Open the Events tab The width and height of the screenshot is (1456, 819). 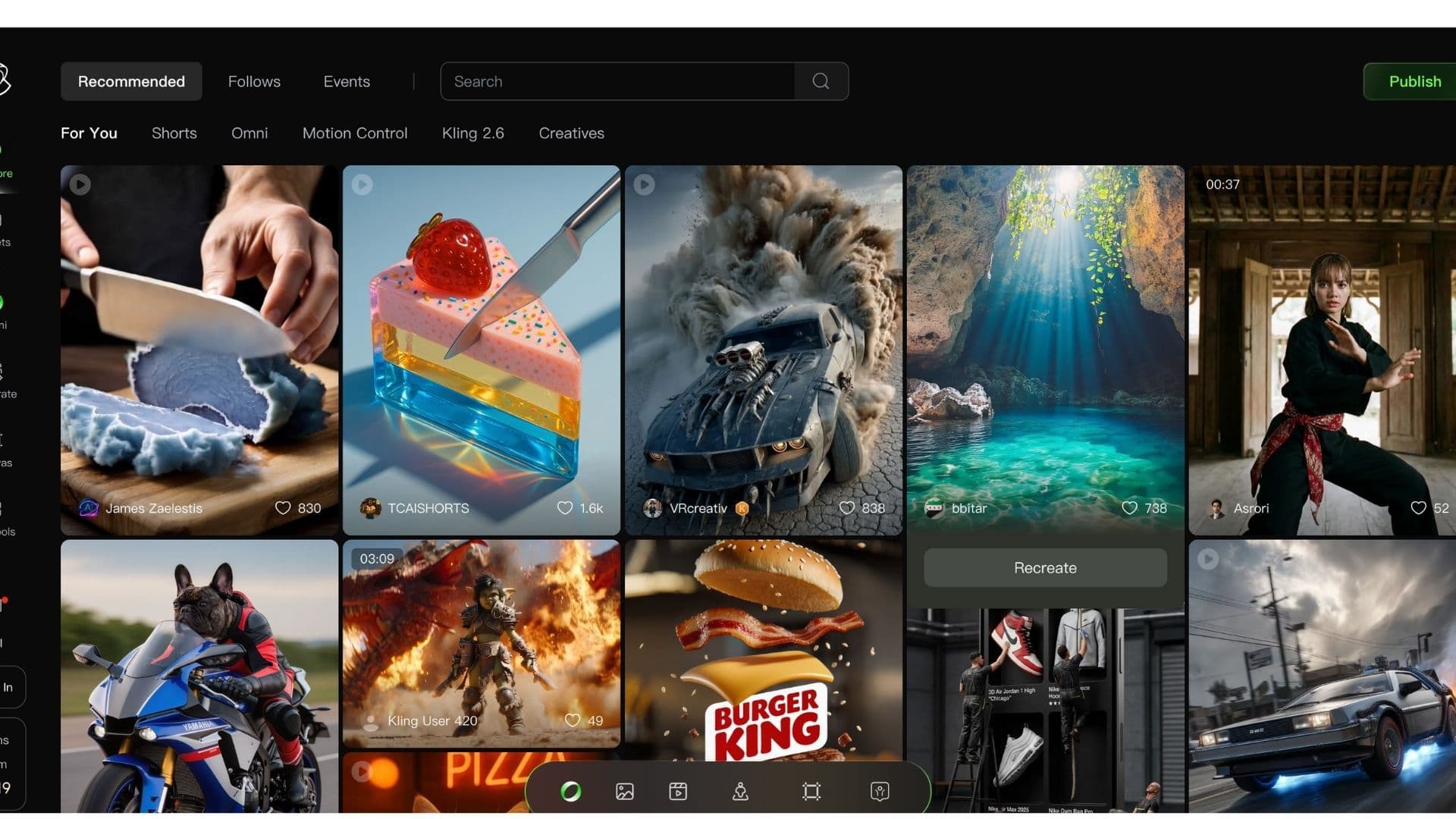point(347,81)
